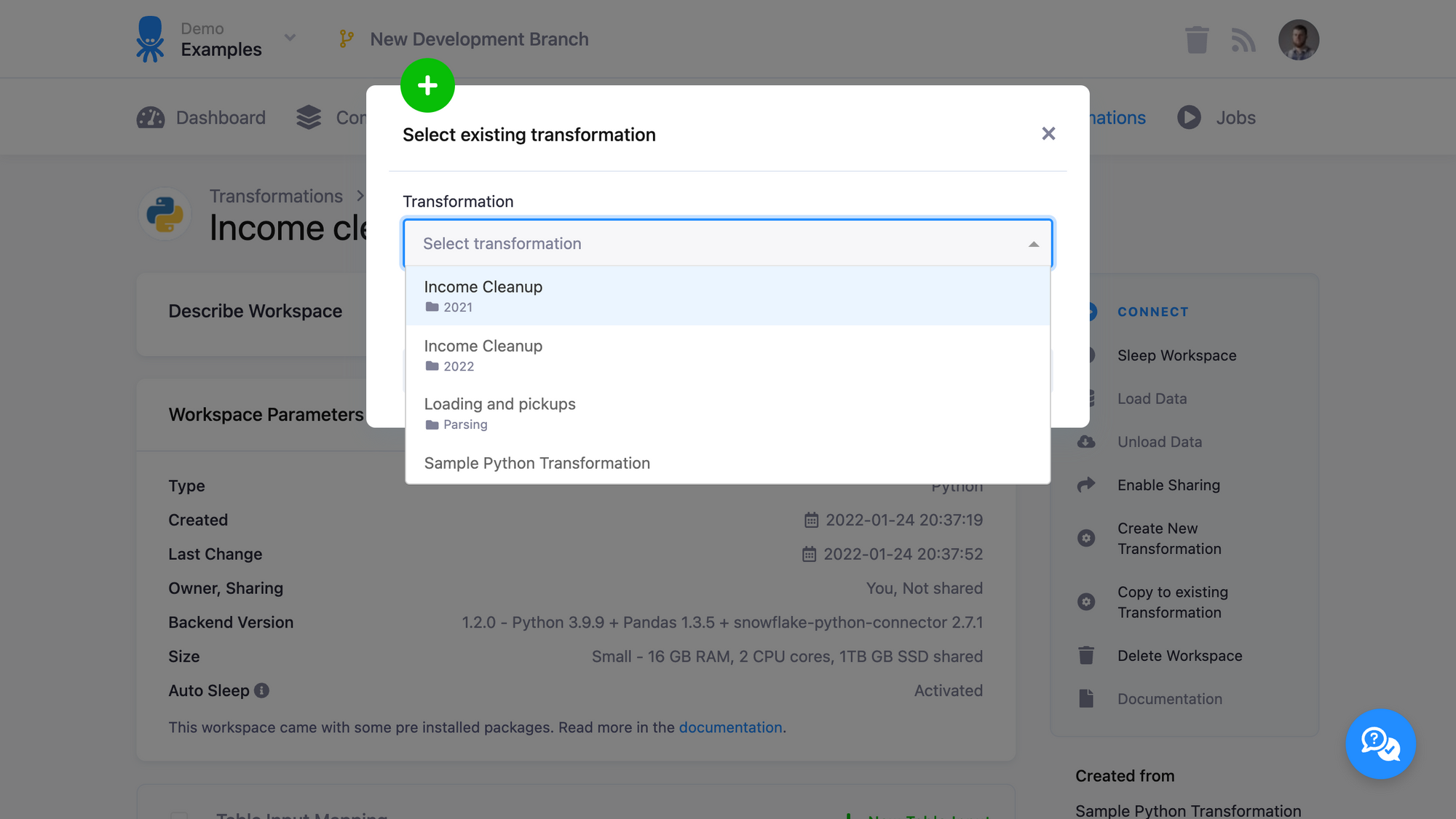Close the Select existing transformation dialog

click(x=1048, y=134)
